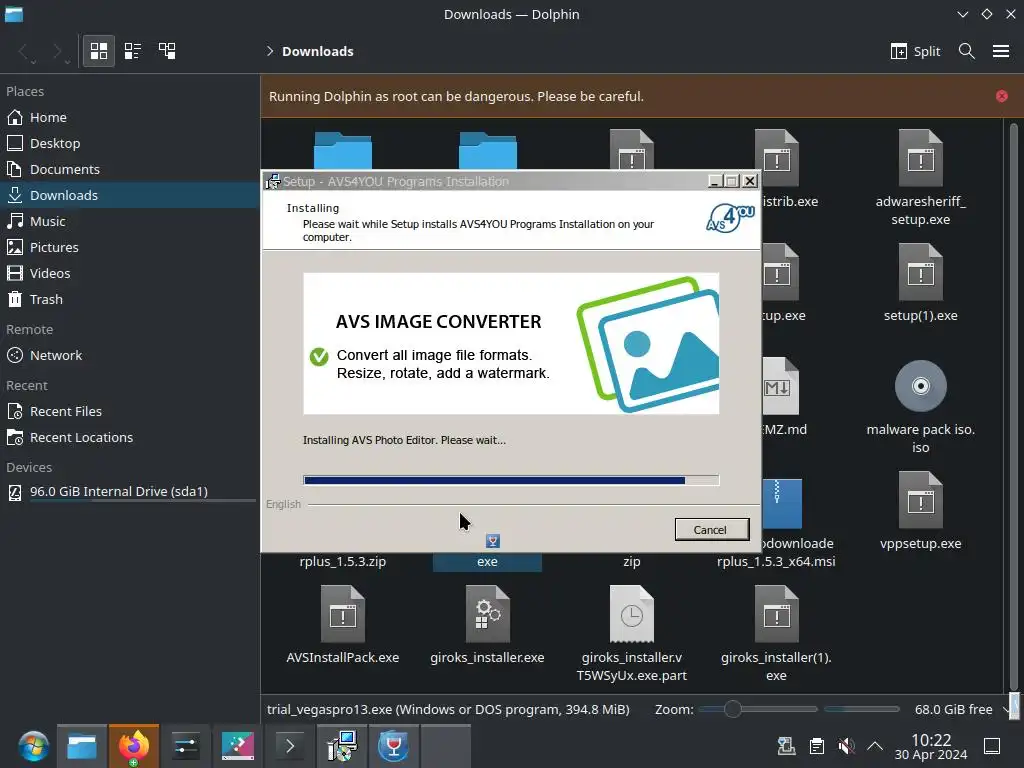1024x768 pixels.
Task: Open the start menu orb
Action: point(33,747)
